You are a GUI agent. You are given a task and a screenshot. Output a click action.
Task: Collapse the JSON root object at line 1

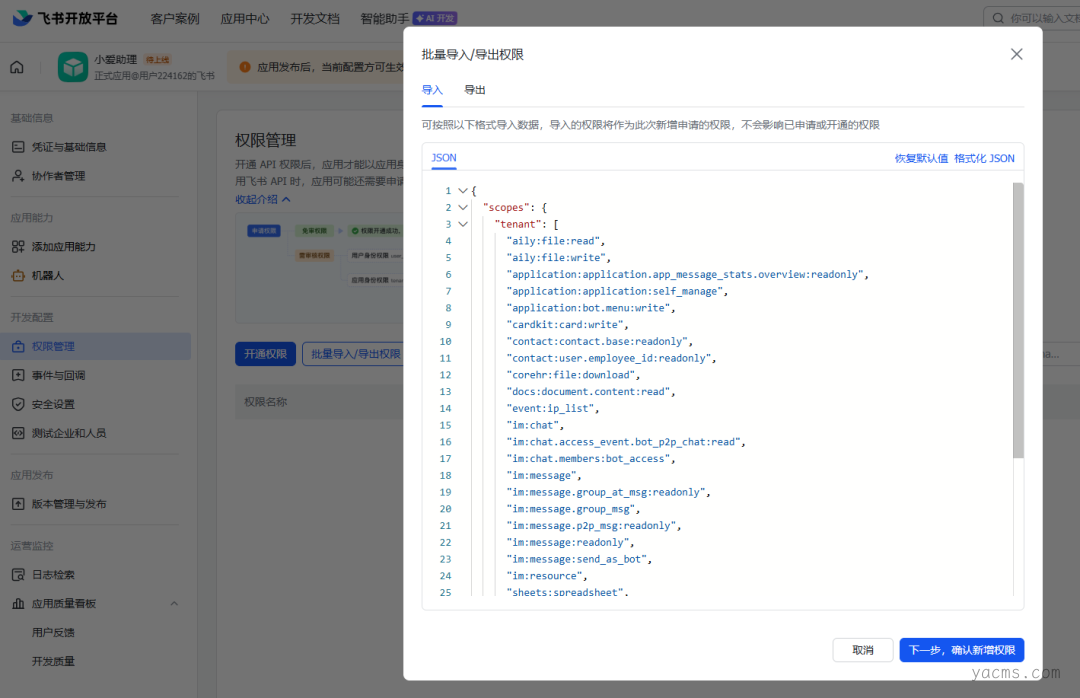(462, 191)
